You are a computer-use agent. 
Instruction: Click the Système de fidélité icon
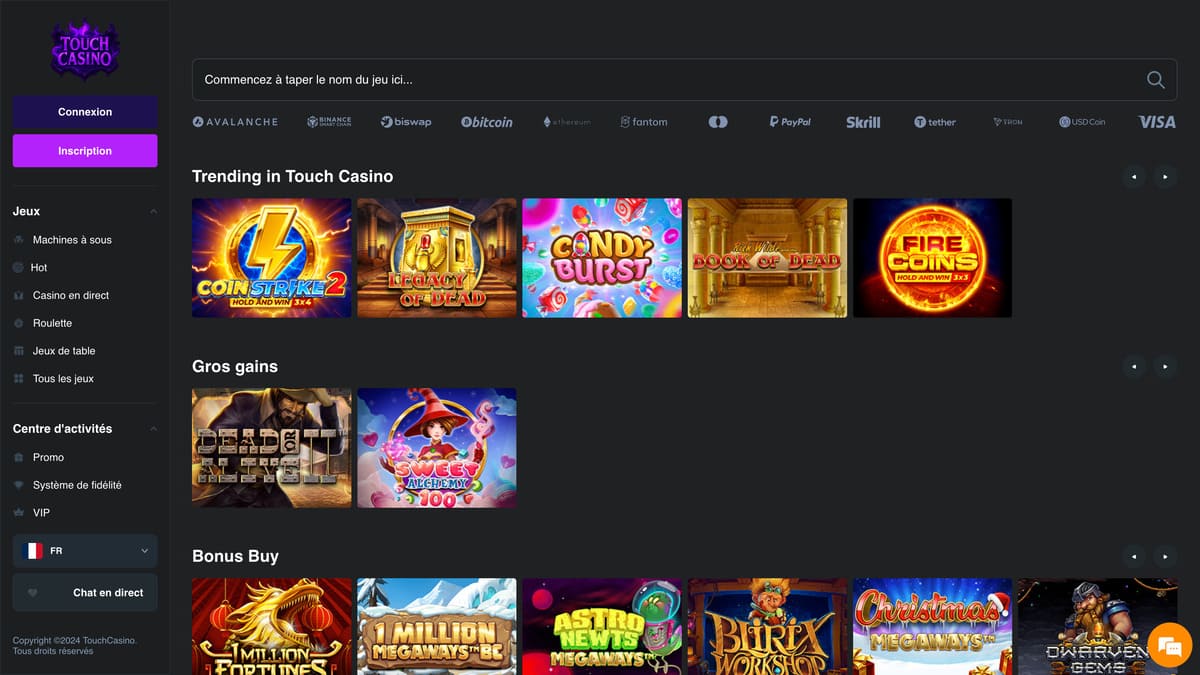(x=20, y=484)
